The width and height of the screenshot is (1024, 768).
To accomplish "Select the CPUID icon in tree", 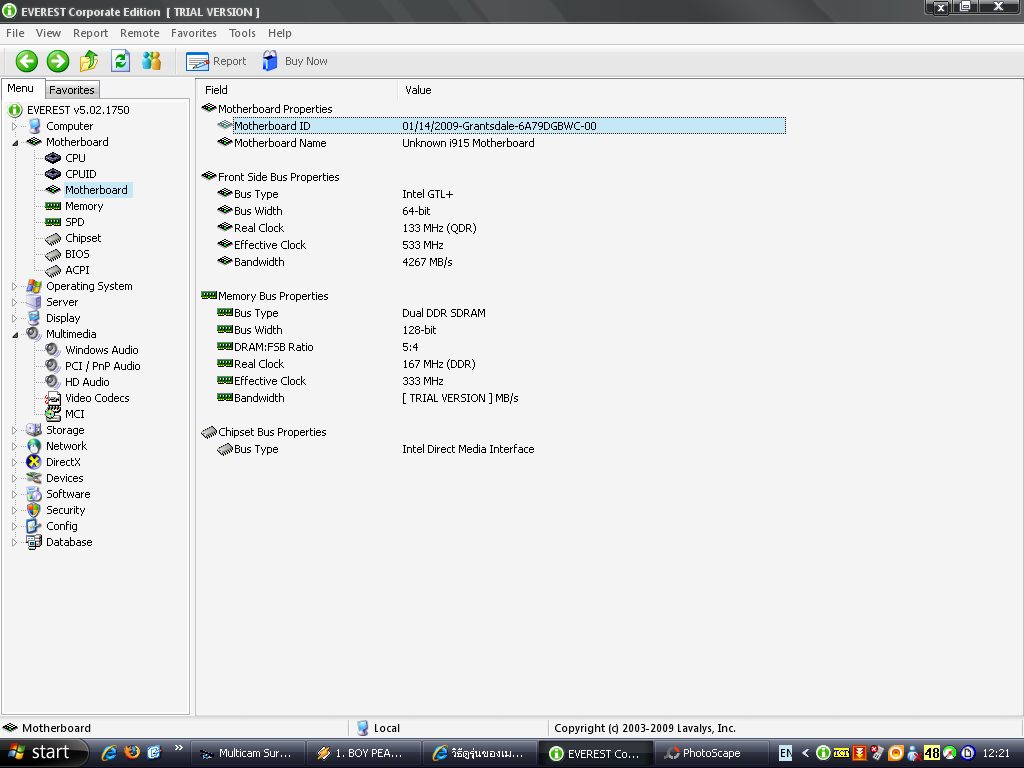I will point(53,174).
